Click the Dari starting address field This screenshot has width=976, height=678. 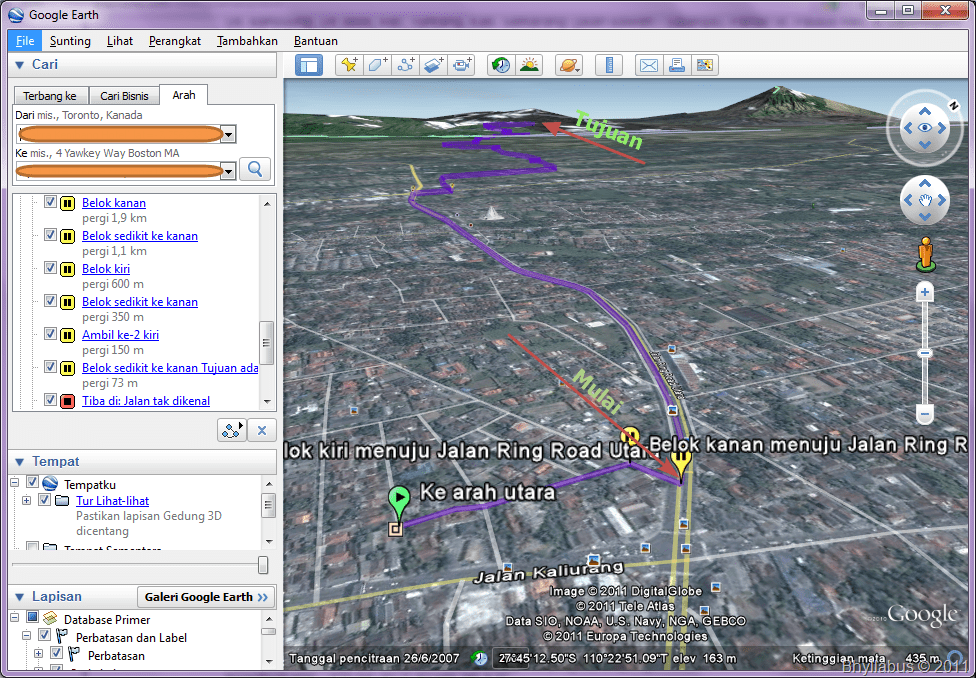pos(119,134)
